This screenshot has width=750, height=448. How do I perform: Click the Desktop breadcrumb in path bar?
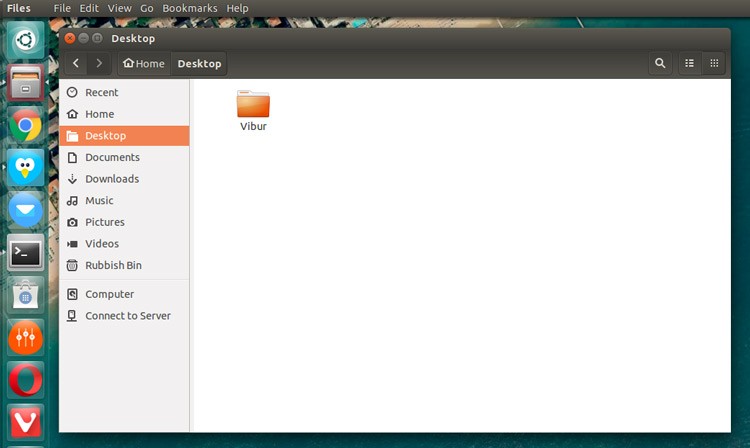point(199,63)
